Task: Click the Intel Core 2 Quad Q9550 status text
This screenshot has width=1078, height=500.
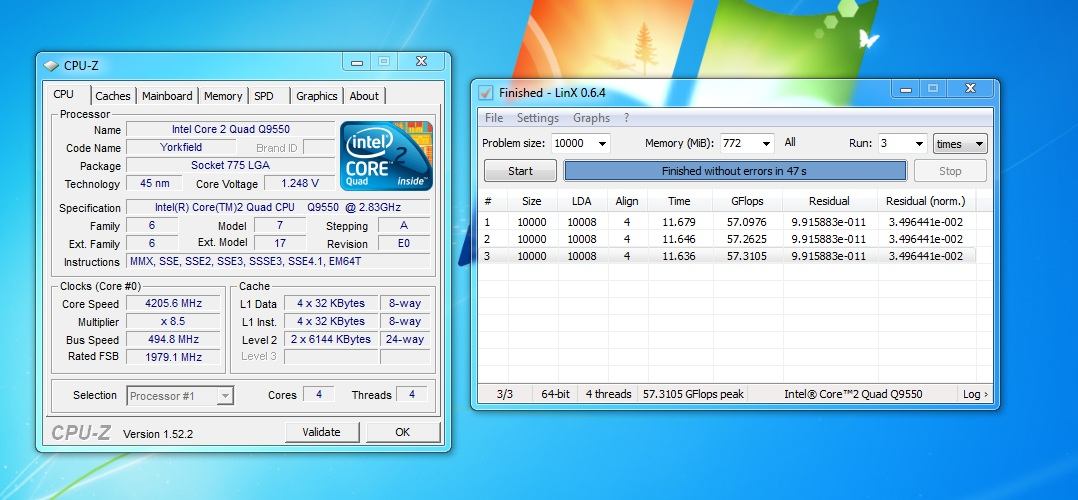Action: coord(853,393)
